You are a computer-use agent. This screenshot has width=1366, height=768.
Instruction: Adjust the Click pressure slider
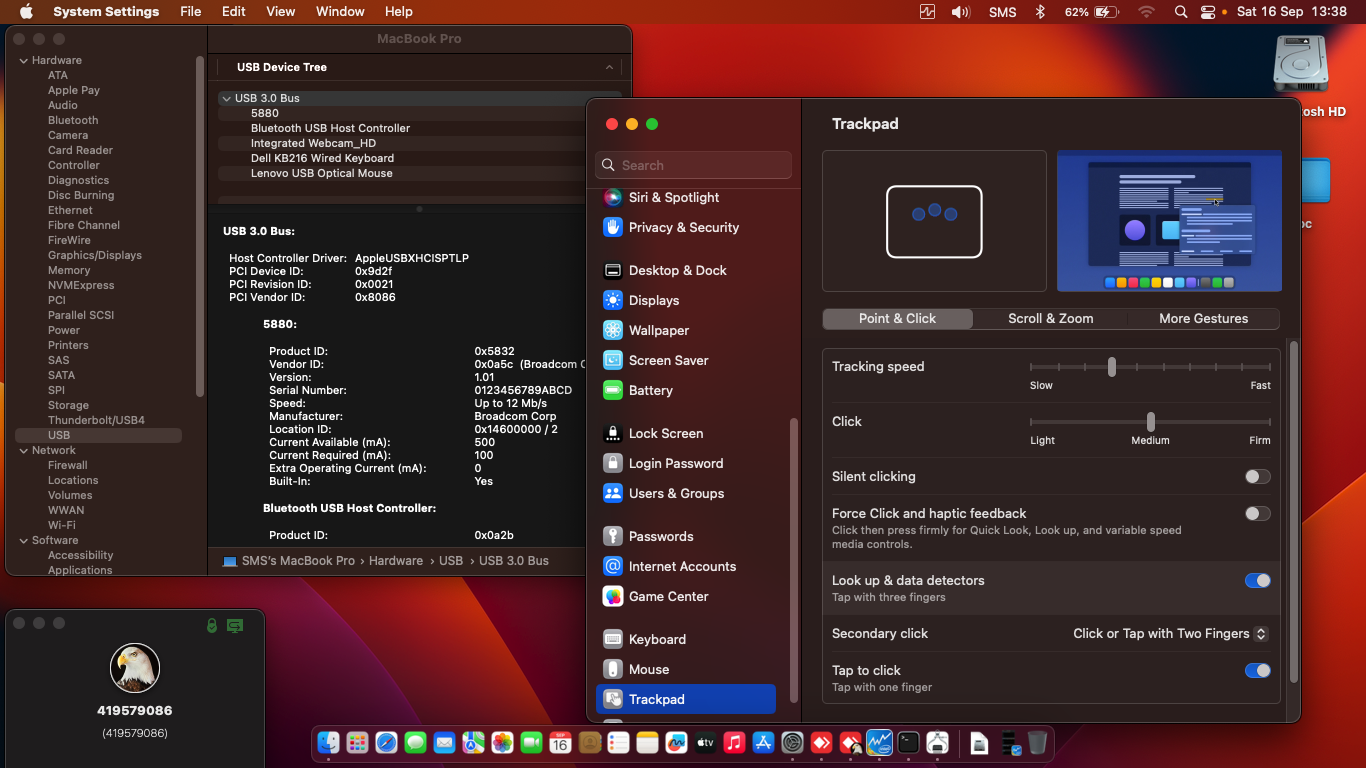[x=1151, y=422]
